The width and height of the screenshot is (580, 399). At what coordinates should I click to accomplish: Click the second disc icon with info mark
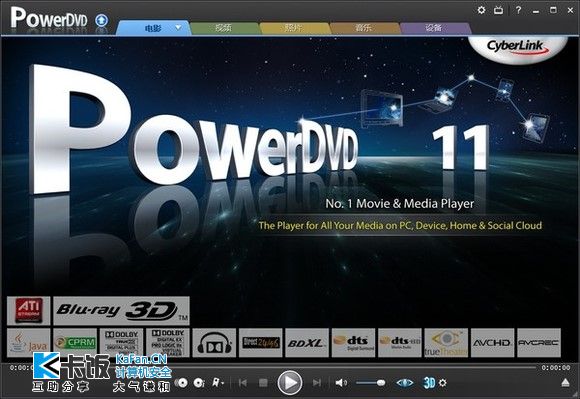click(x=199, y=383)
